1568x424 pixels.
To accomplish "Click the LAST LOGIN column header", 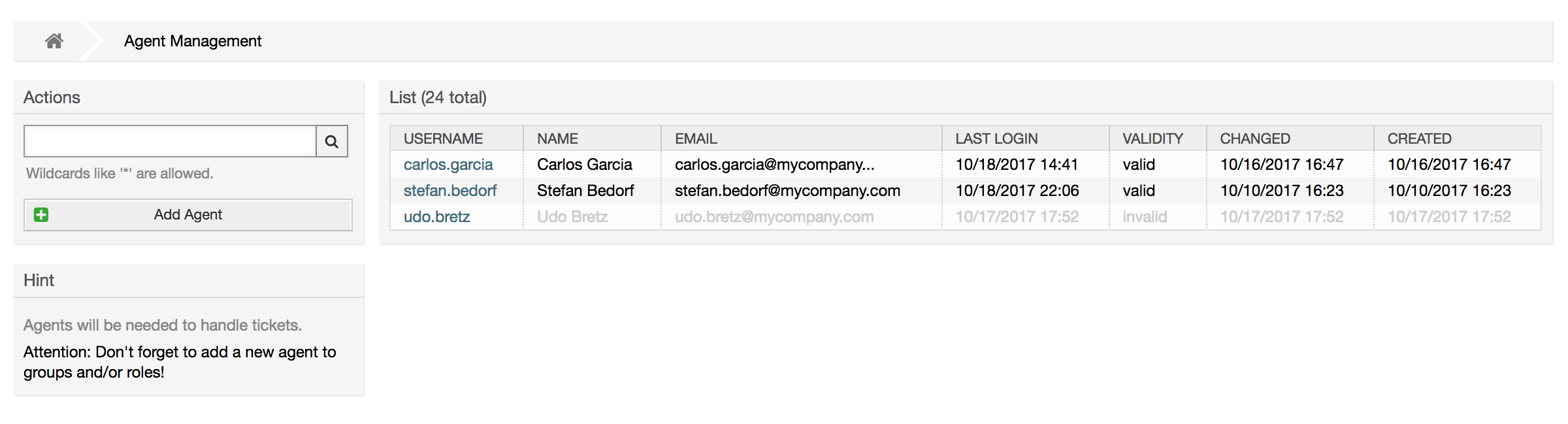I will [x=996, y=139].
